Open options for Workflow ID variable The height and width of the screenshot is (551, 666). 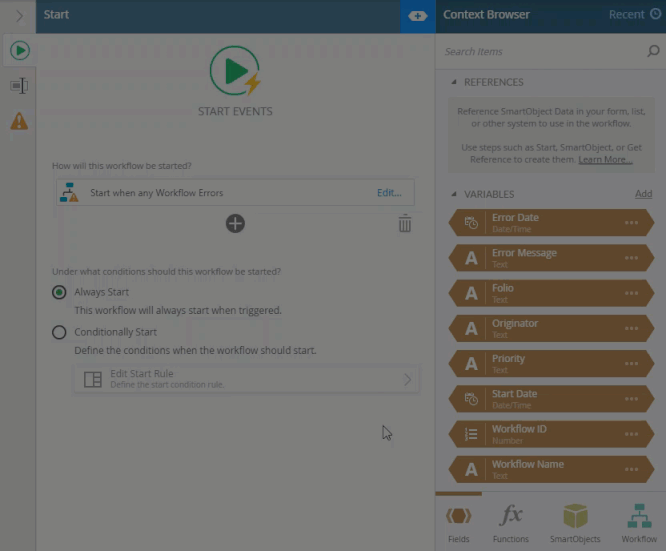(x=631, y=434)
